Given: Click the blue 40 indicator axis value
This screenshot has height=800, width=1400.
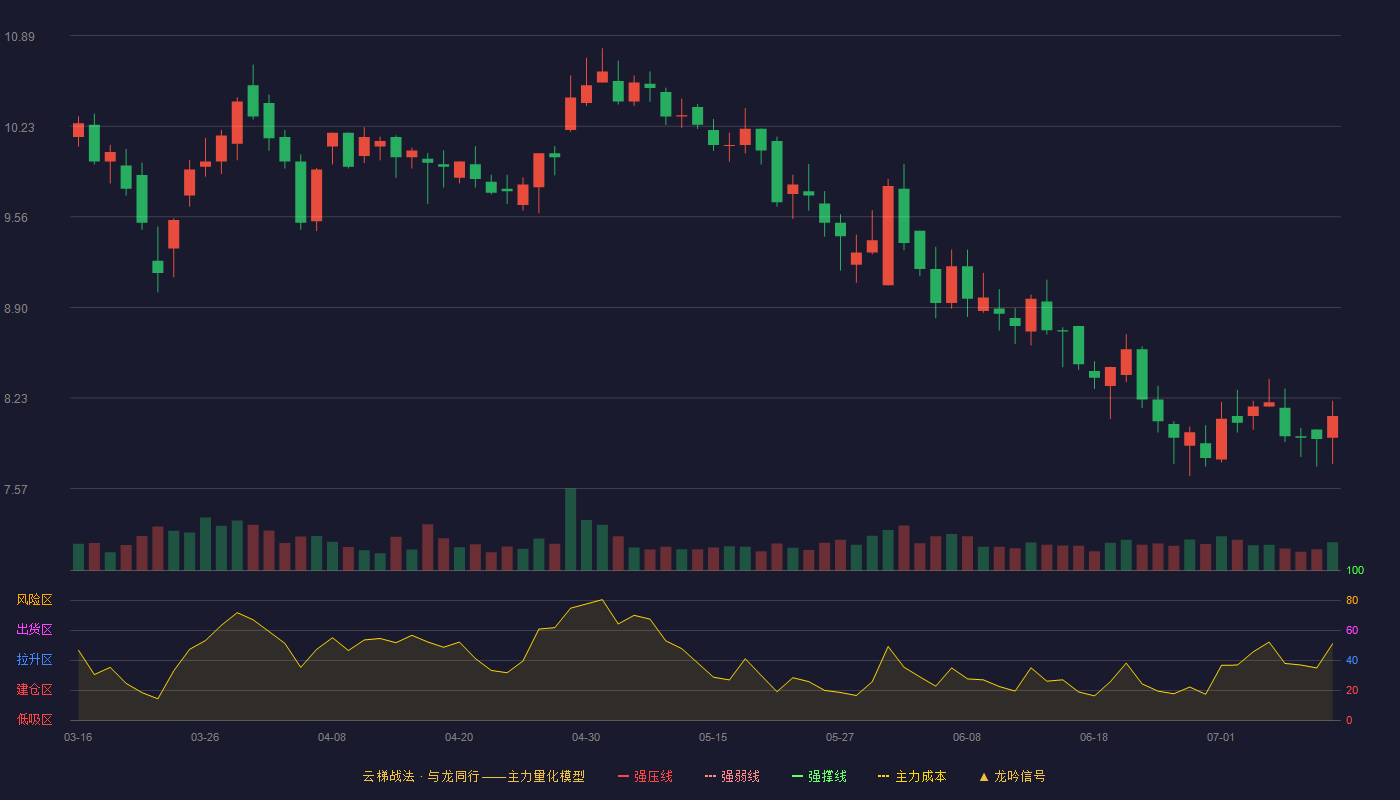Looking at the screenshot, I should (x=1352, y=661).
